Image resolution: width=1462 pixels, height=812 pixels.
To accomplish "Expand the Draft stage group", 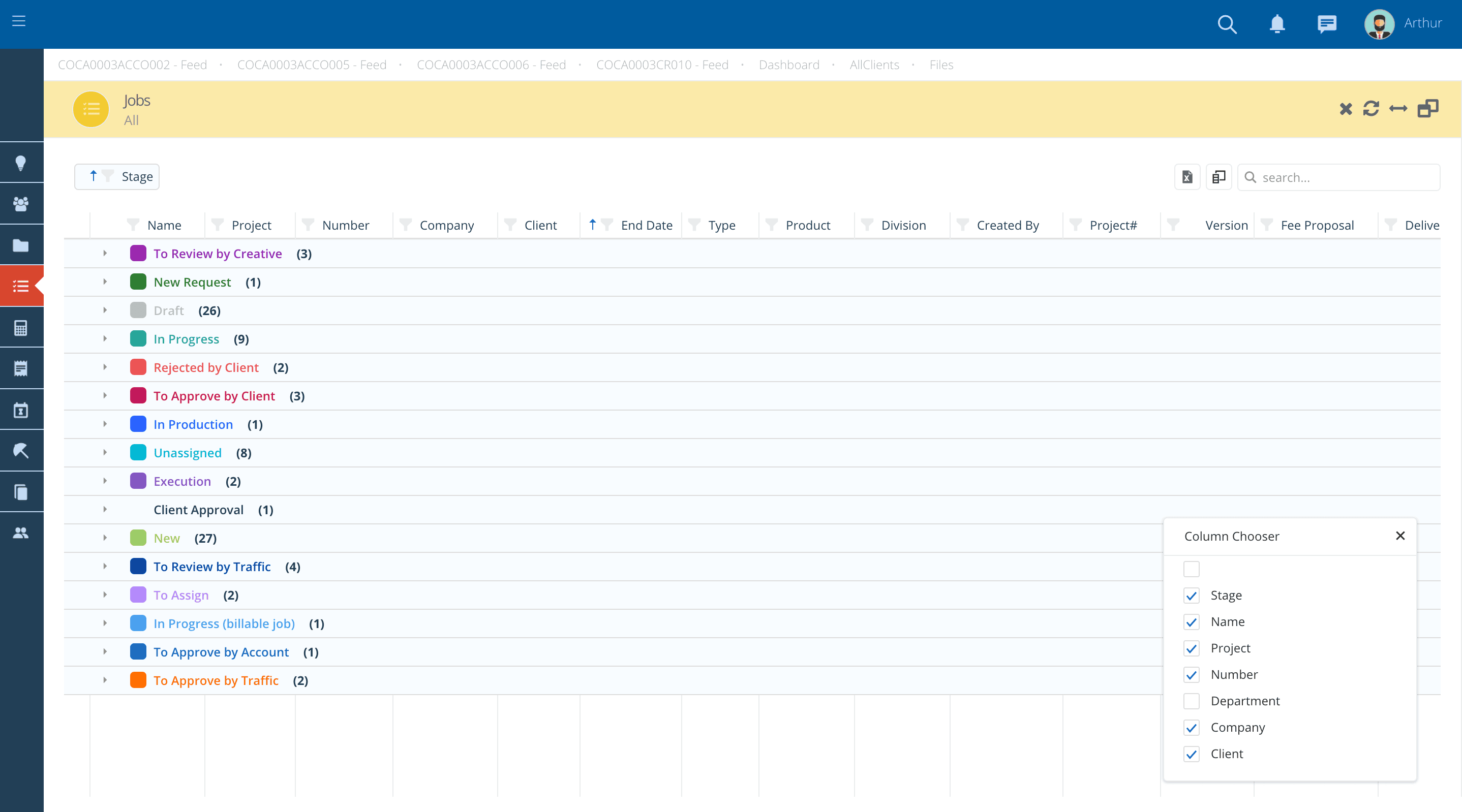I will [x=105, y=310].
